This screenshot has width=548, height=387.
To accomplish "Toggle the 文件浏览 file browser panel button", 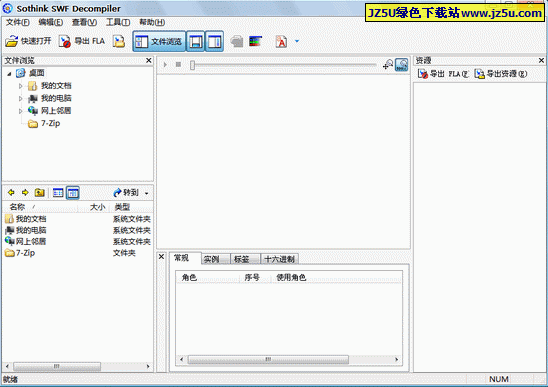I will [x=159, y=42].
